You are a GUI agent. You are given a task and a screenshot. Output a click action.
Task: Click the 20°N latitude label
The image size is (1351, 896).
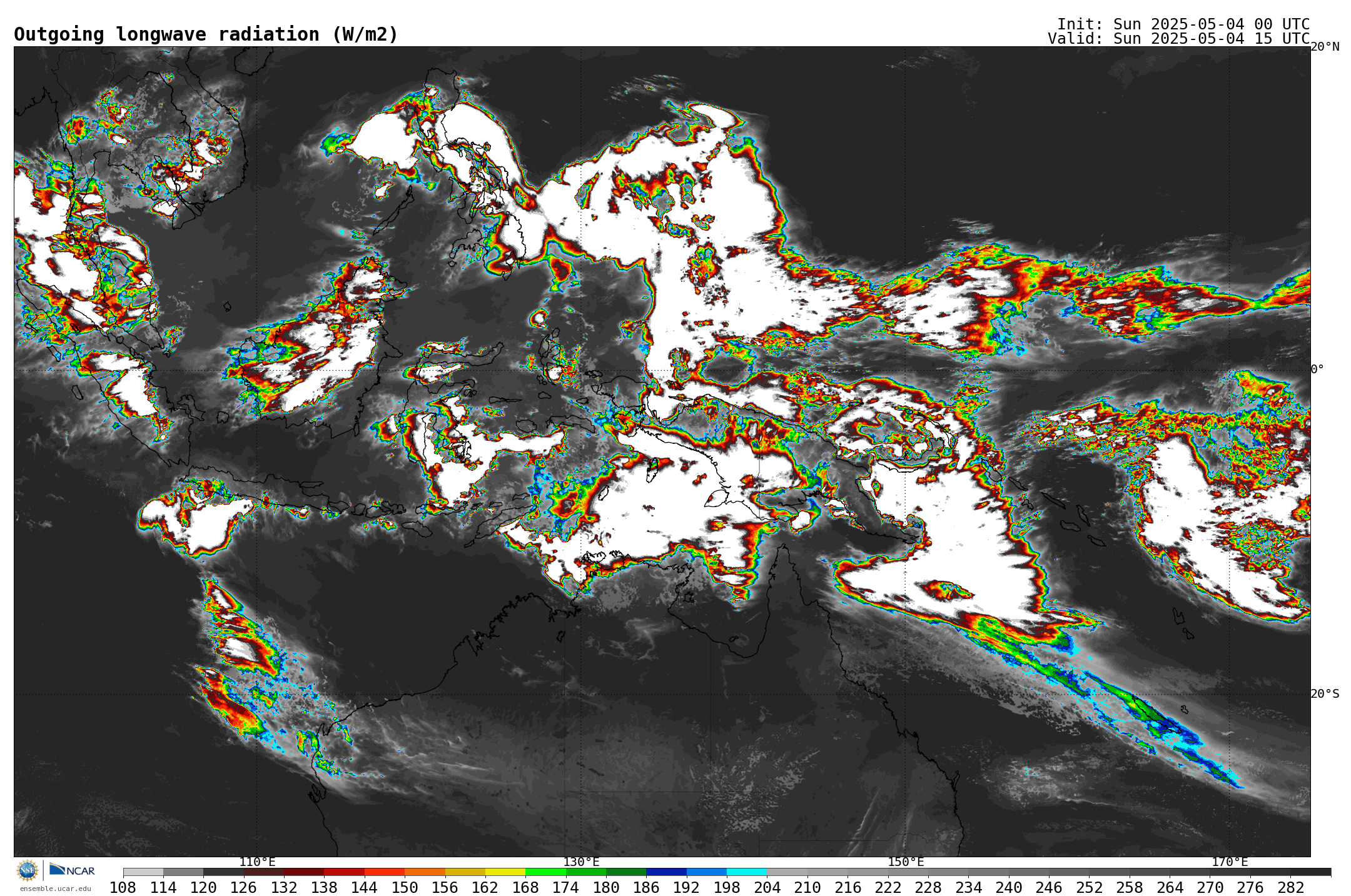(x=1325, y=47)
